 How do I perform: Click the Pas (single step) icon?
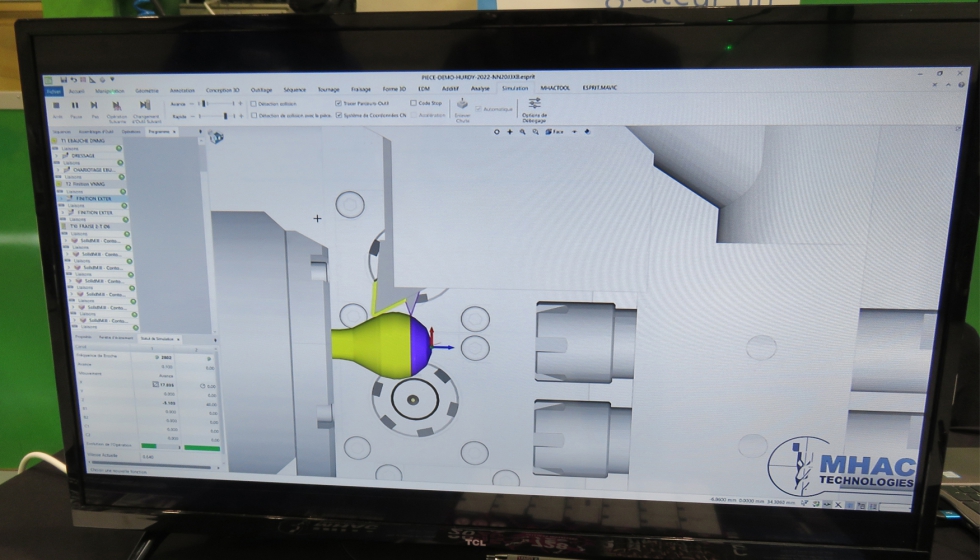tap(94, 105)
